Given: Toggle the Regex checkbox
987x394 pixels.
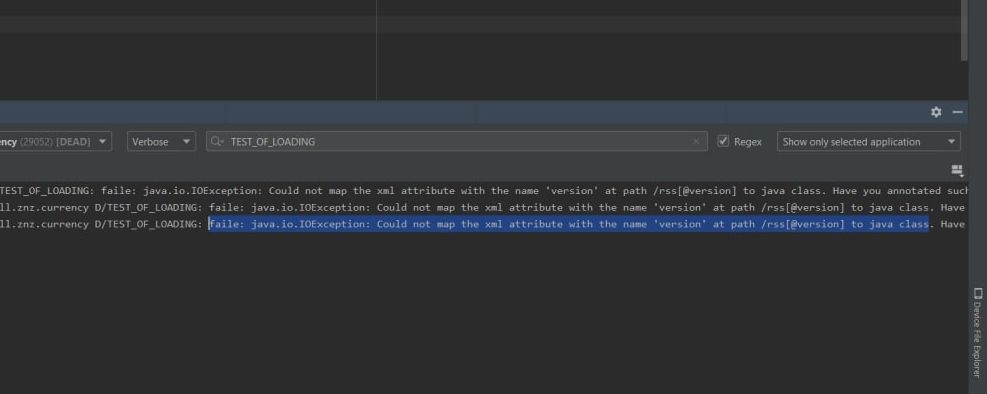Looking at the screenshot, I should click(x=723, y=141).
